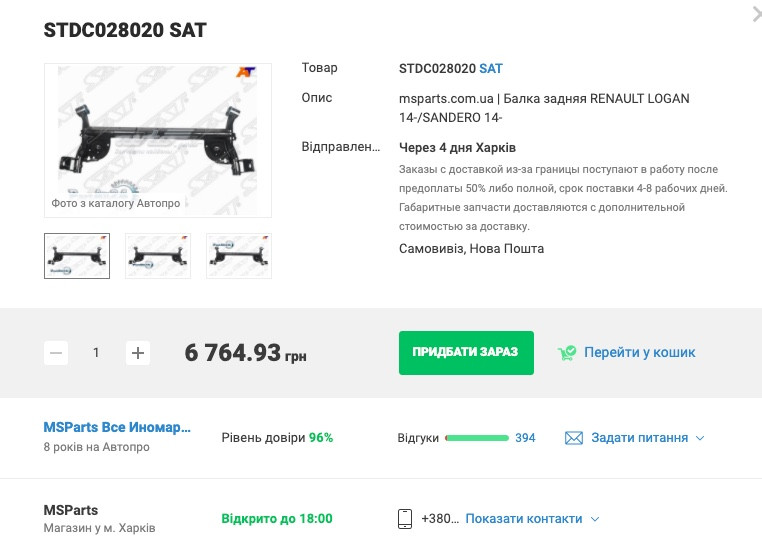762x557 pixels.
Task: Click the green cart icon
Action: [x=567, y=353]
